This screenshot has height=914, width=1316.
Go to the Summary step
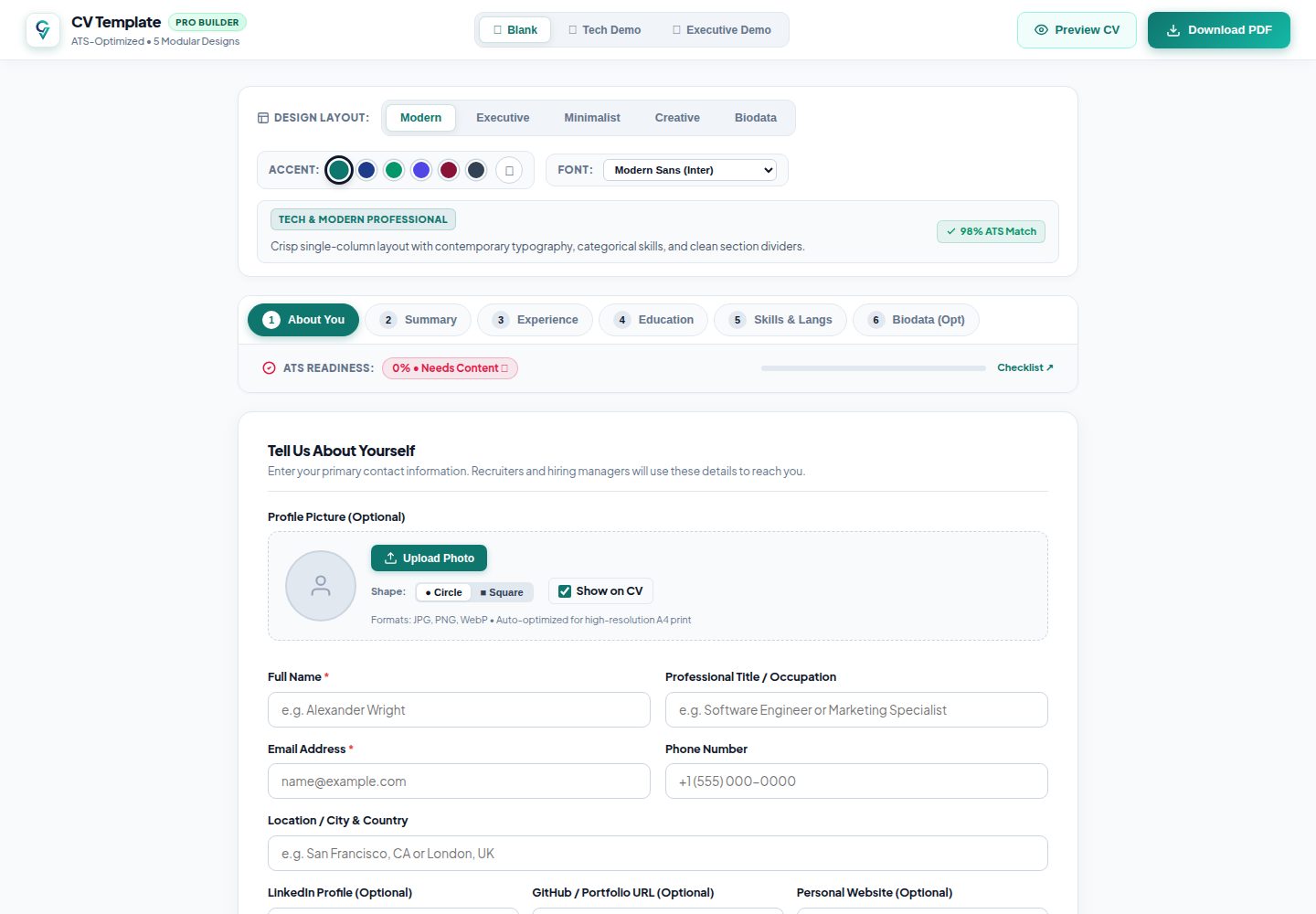[418, 320]
